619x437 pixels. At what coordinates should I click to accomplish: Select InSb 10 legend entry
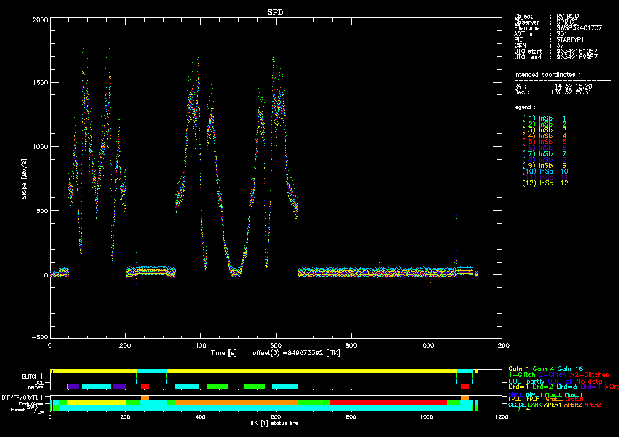click(x=545, y=172)
